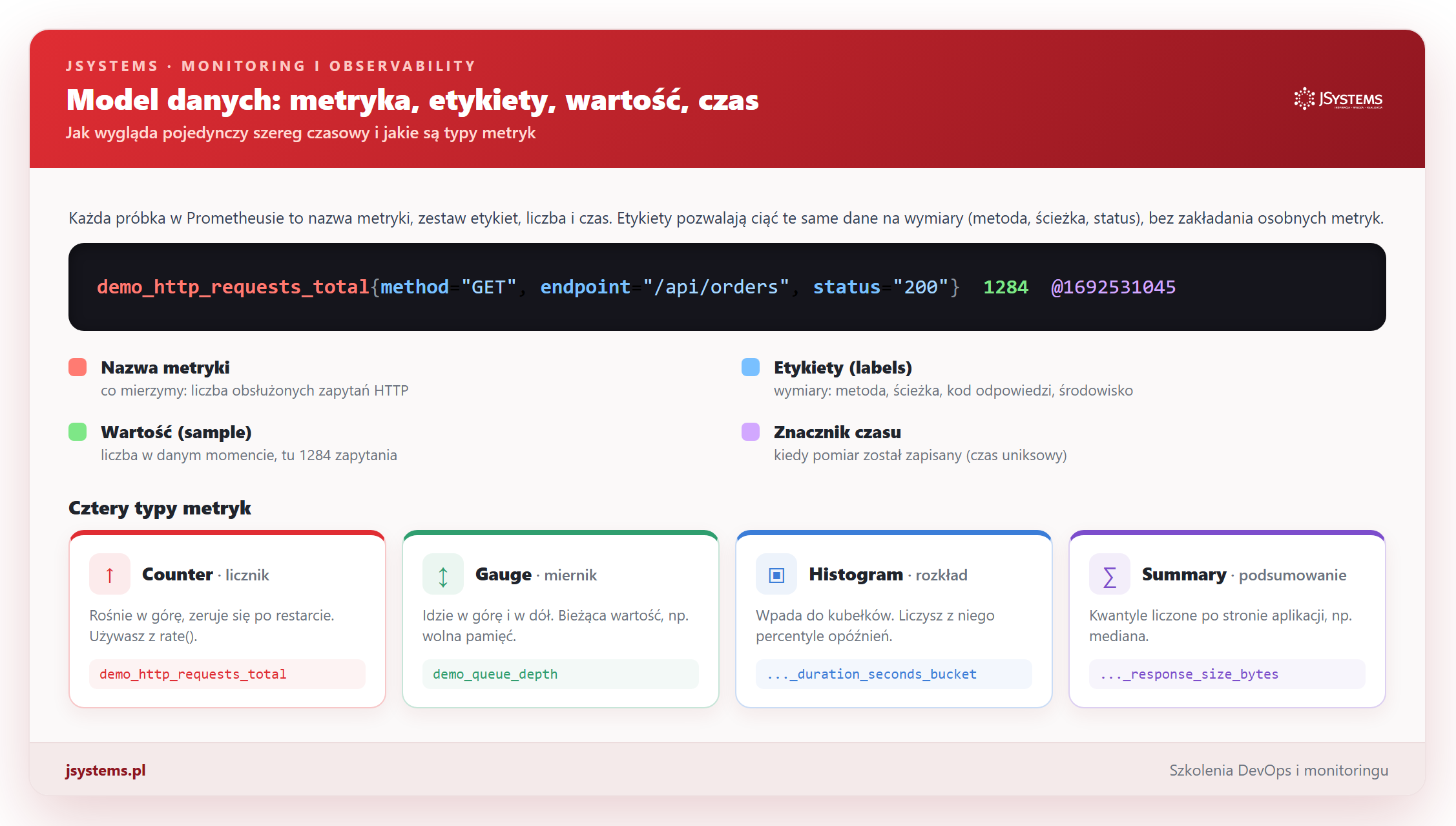
Task: Click the slide title "Model danych: metryka, etykiety, wartość, czas"
Action: pyautogui.click(x=413, y=100)
